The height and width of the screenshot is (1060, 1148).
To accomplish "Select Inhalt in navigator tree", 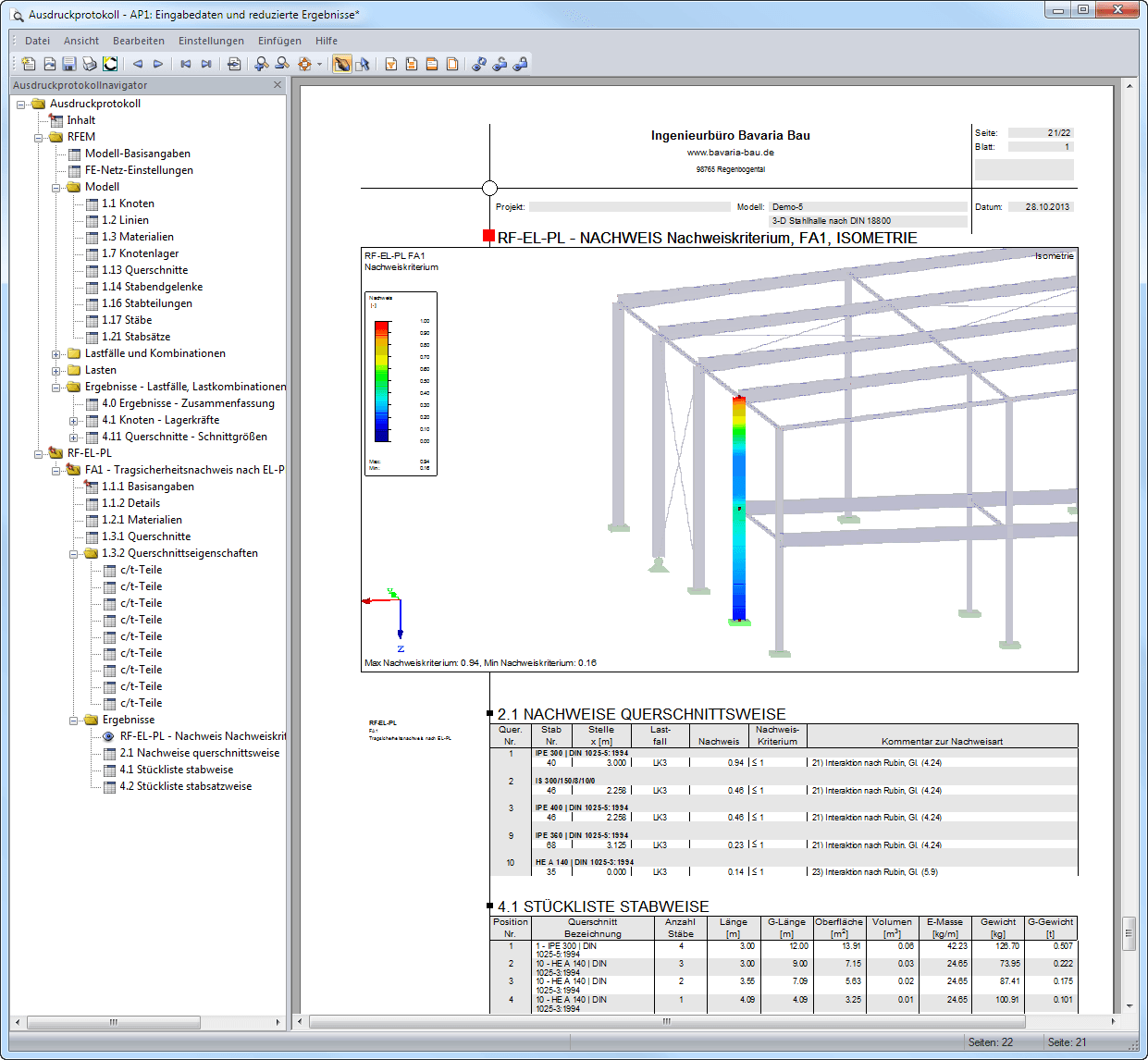I will tap(81, 120).
